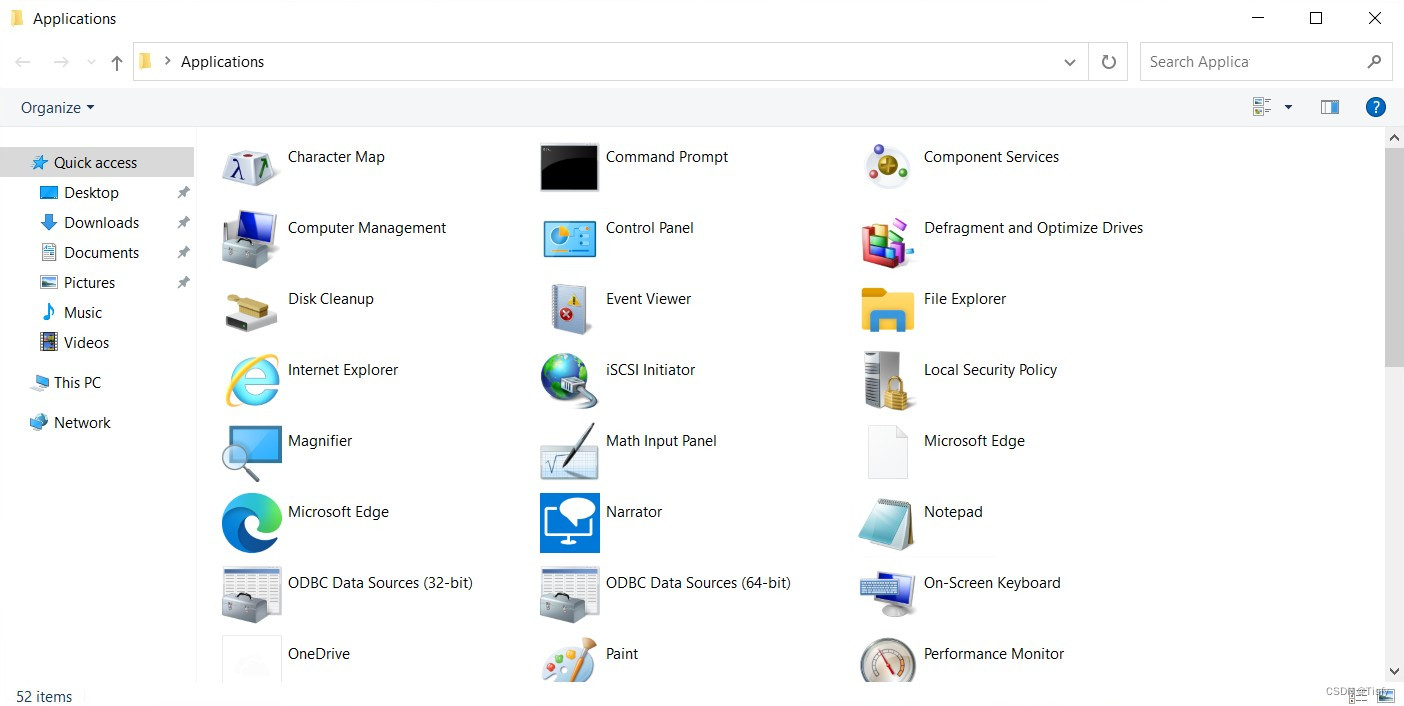Select the ODBC Data Sources (32-bit) icon

250,593
